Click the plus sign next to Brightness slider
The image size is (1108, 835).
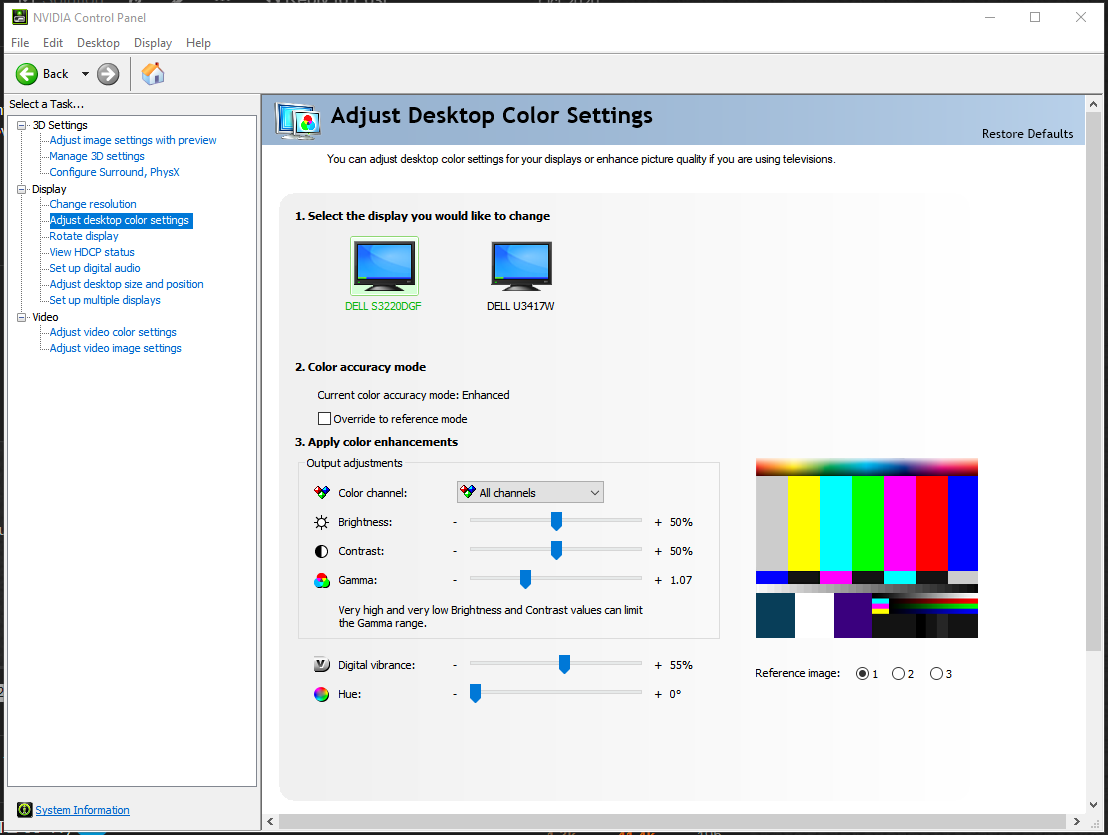658,522
